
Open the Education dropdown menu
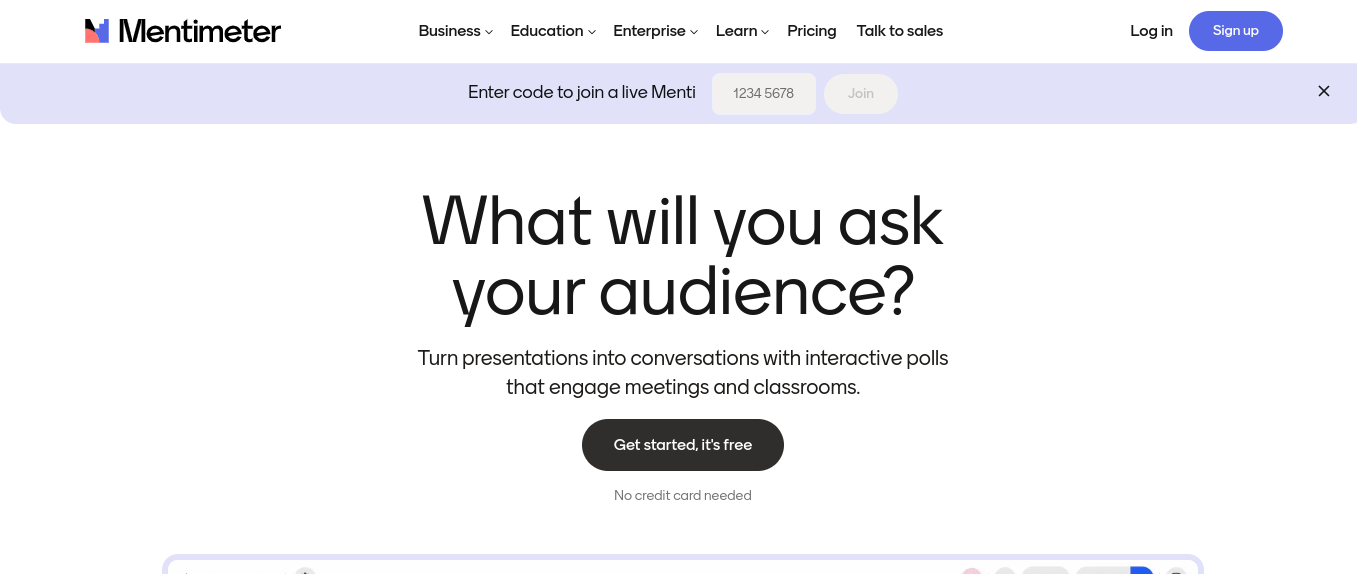(x=553, y=31)
